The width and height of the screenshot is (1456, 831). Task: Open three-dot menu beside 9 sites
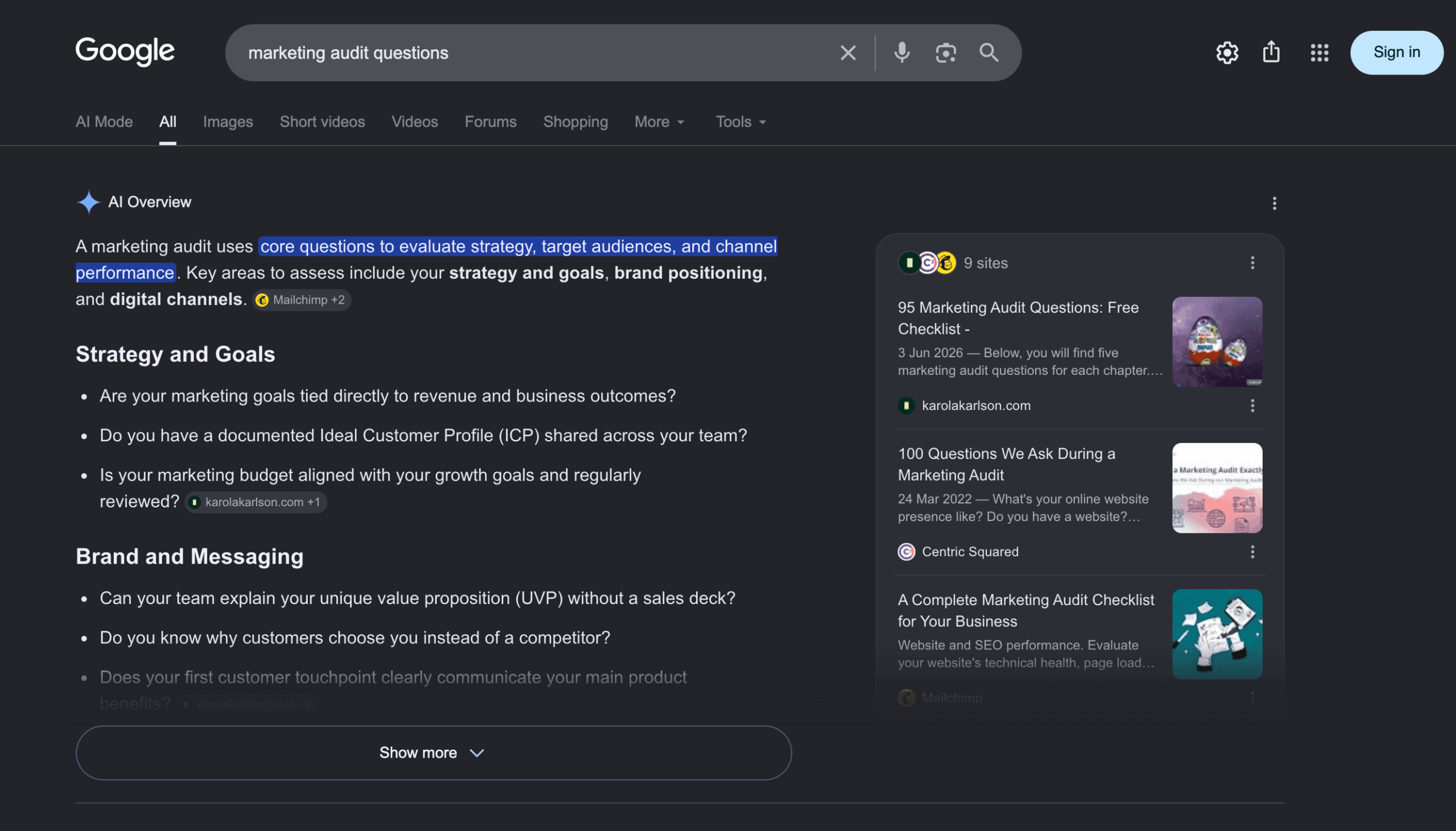point(1252,263)
